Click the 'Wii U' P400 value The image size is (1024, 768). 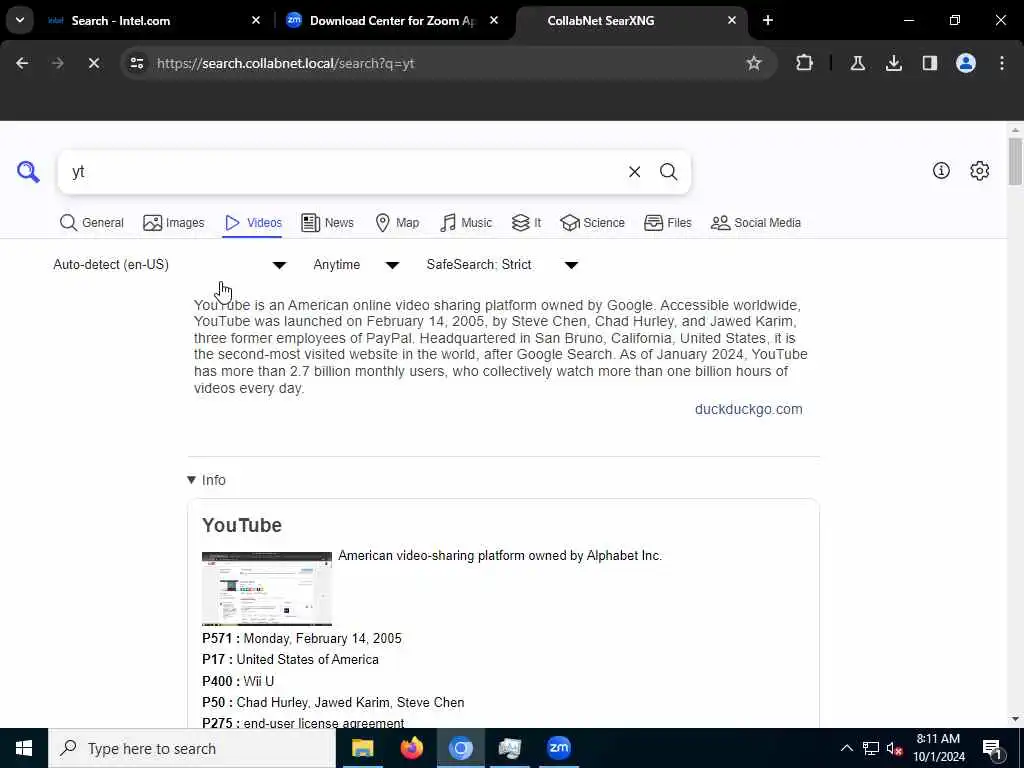pyautogui.click(x=259, y=681)
